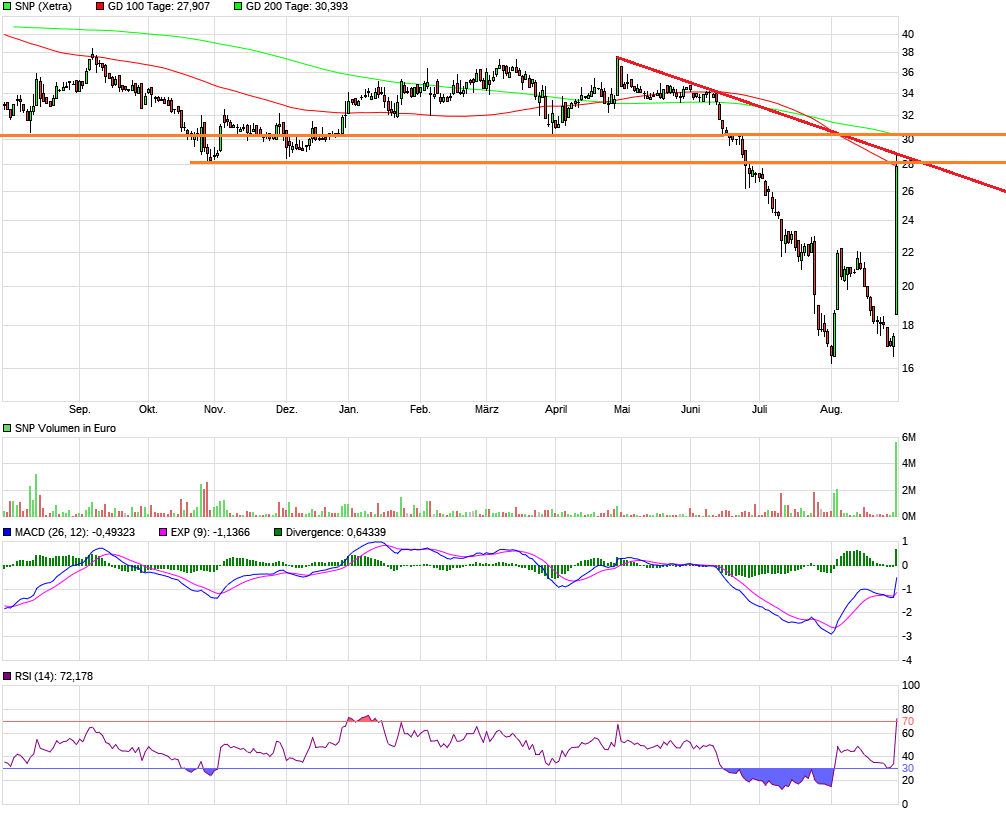This screenshot has height=814, width=1006.
Task: Click the 'Mai' month axis label
Action: click(x=622, y=409)
